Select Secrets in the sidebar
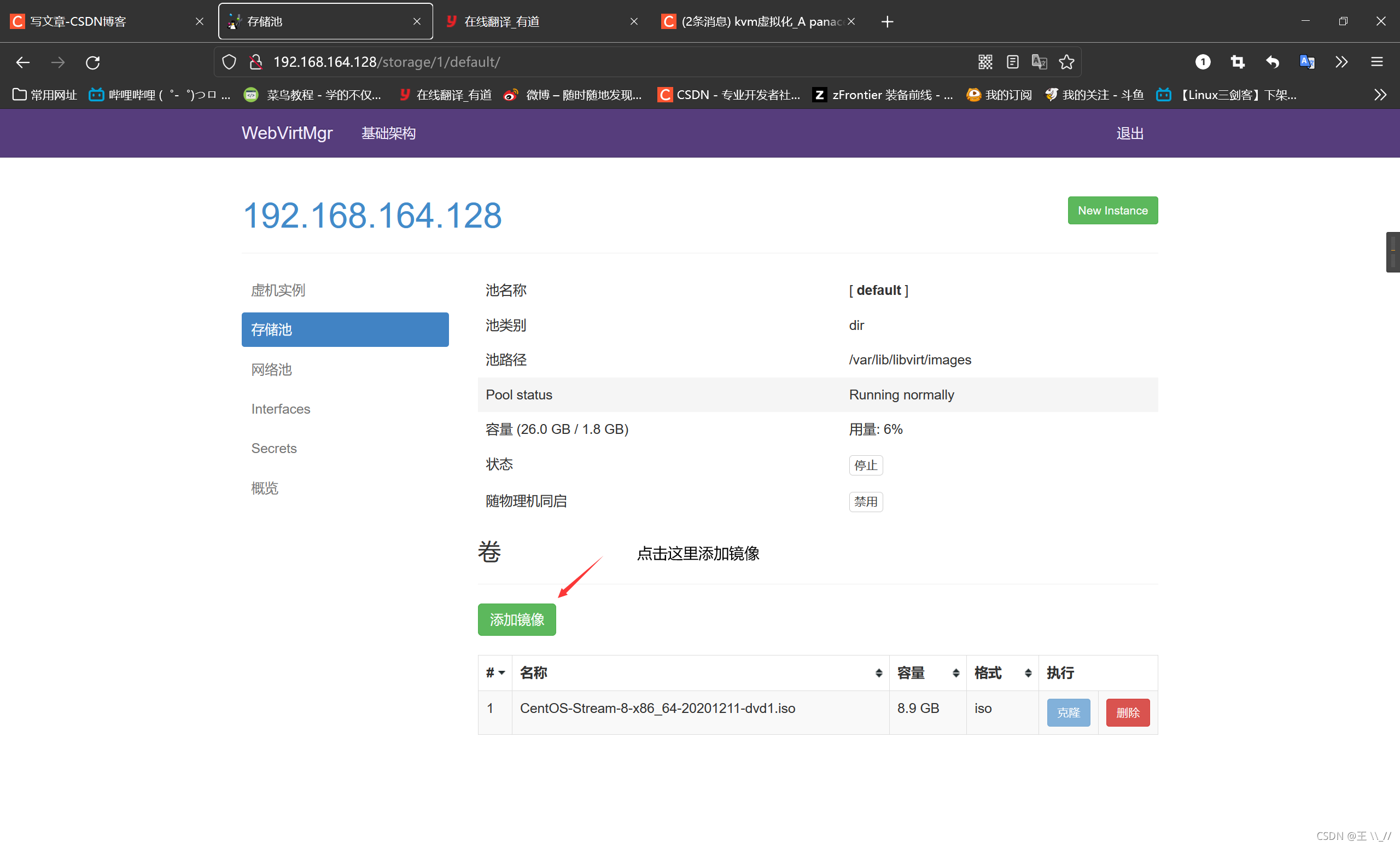Image resolution: width=1400 pixels, height=847 pixels. click(x=345, y=448)
